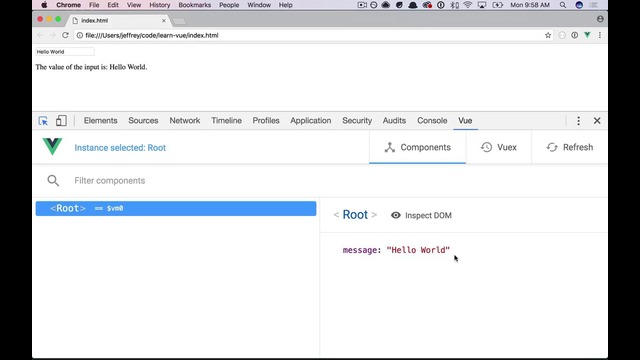Open the Timeline tab
The height and width of the screenshot is (360, 640).
click(227, 120)
